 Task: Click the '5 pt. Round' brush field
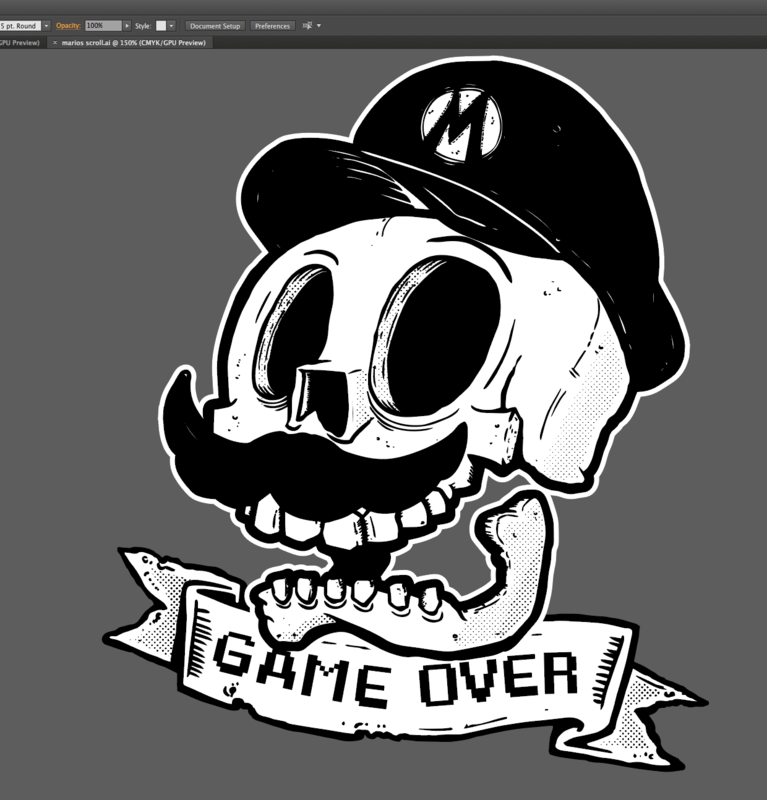[20, 26]
